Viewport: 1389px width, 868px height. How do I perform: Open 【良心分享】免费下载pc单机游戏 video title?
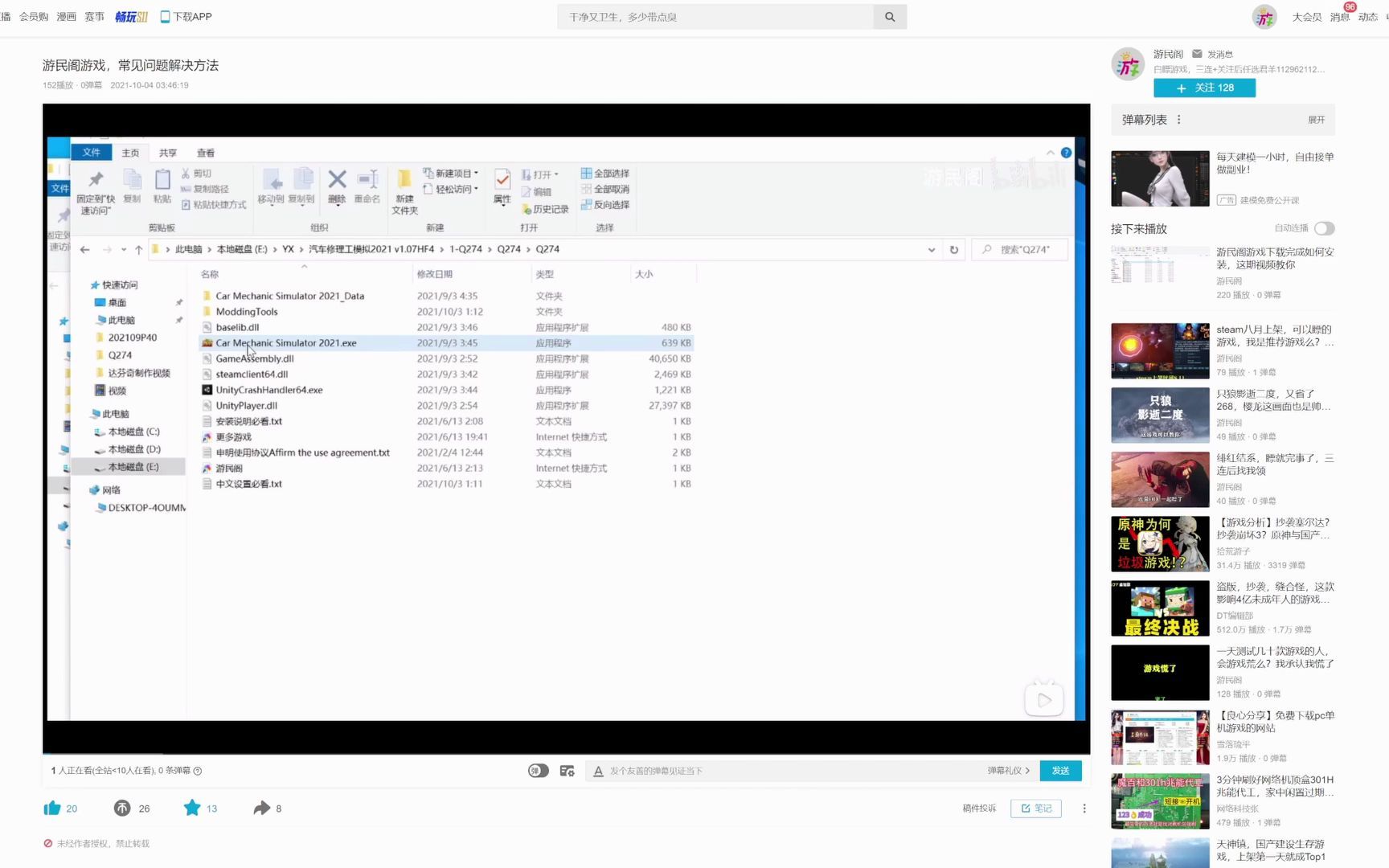click(1275, 722)
